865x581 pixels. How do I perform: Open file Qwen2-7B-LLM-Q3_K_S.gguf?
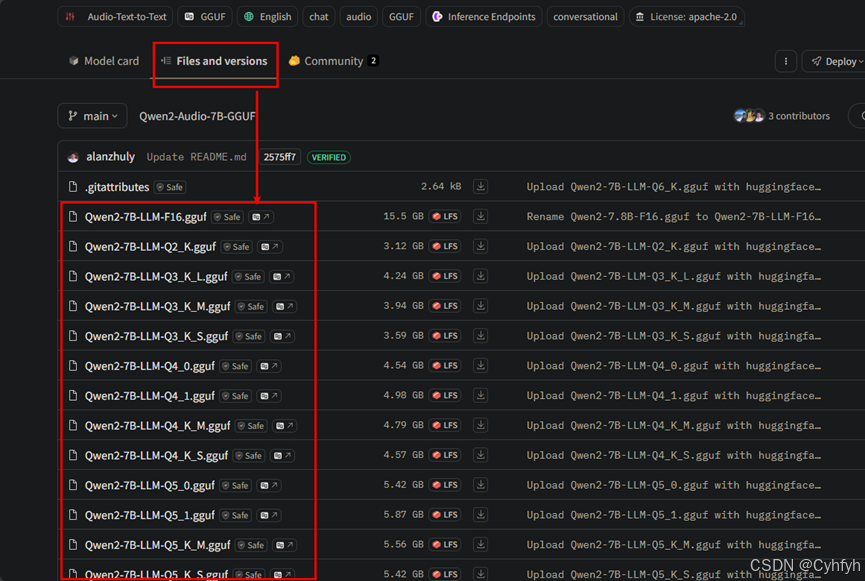point(156,336)
